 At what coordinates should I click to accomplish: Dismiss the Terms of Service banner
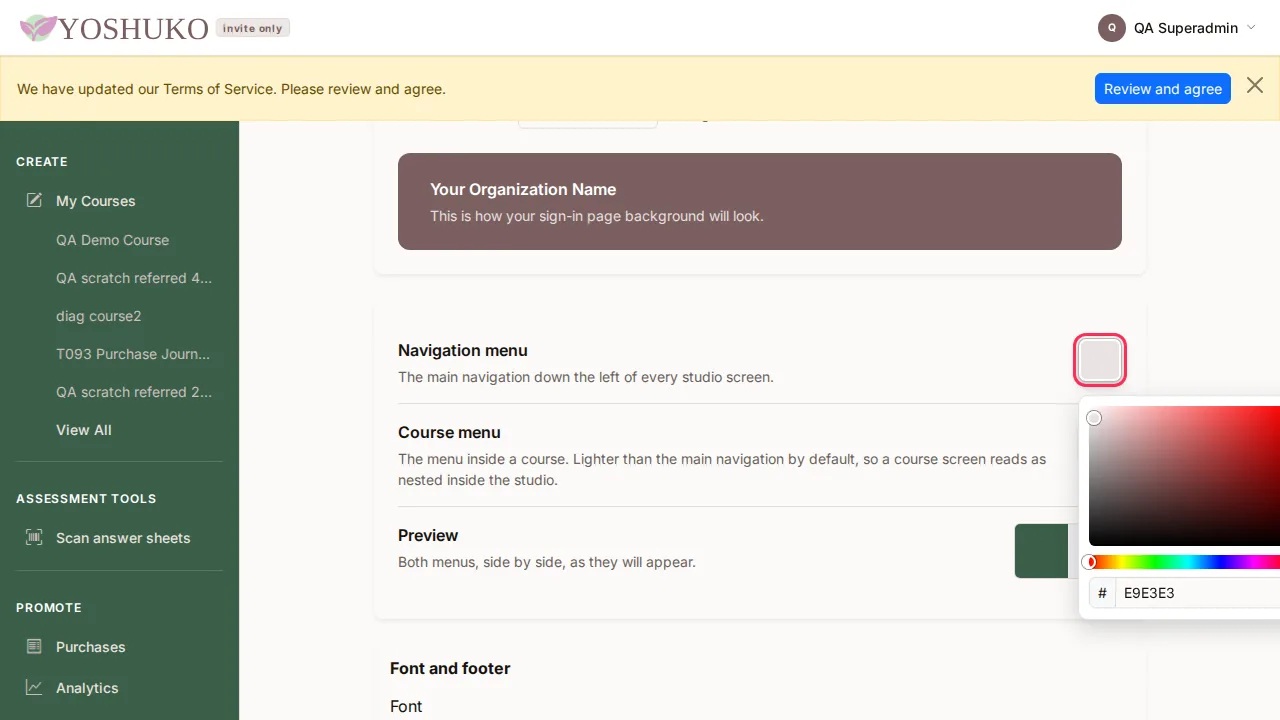tap(1255, 86)
